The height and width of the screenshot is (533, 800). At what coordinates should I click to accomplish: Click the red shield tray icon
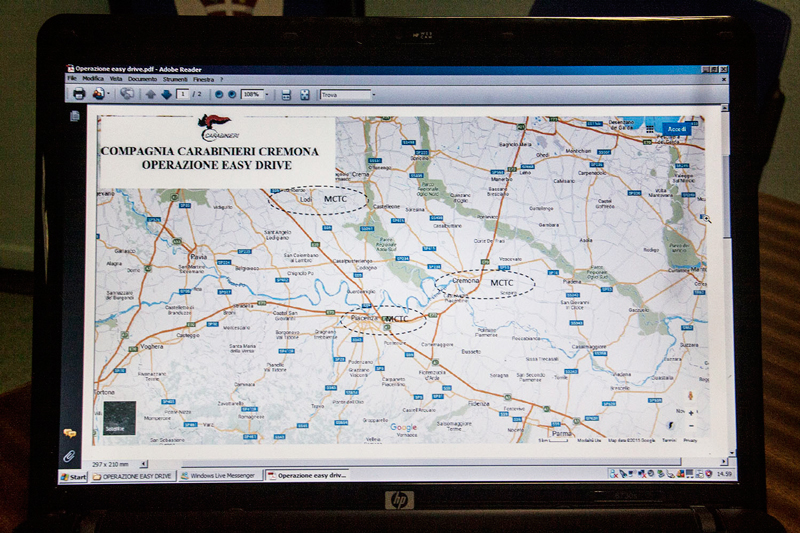coord(709,474)
